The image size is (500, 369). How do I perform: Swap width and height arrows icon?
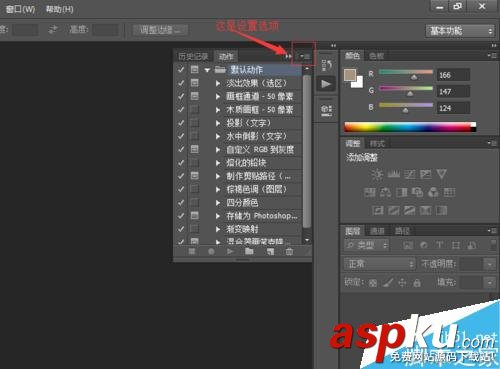click(x=53, y=30)
